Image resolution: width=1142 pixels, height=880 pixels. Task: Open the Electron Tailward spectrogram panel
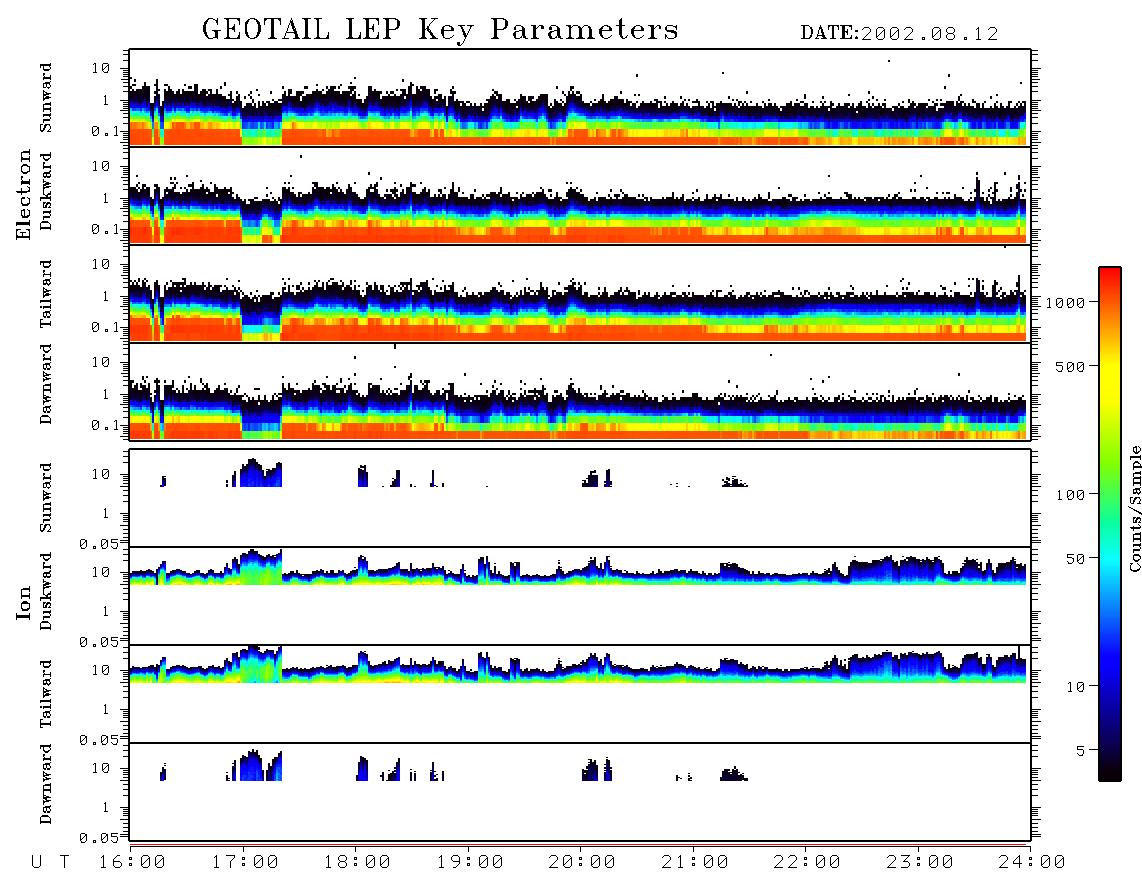click(580, 293)
